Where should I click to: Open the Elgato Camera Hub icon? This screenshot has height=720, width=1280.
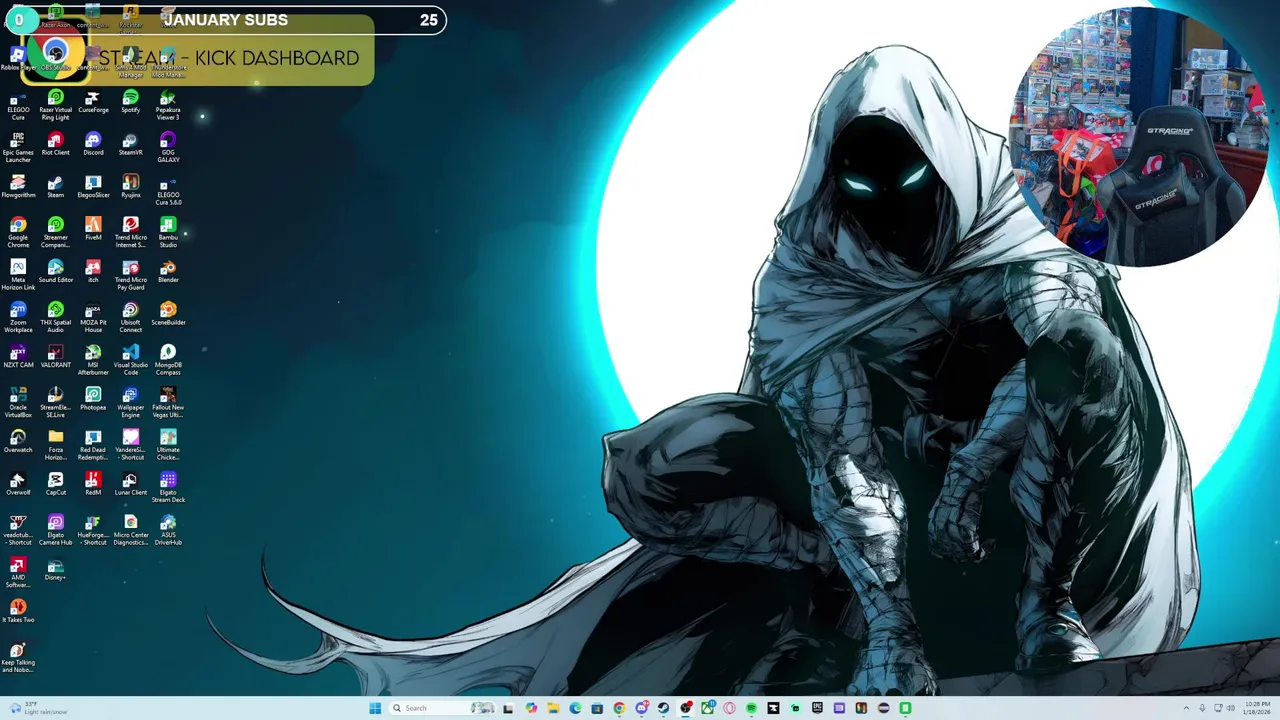point(55,530)
